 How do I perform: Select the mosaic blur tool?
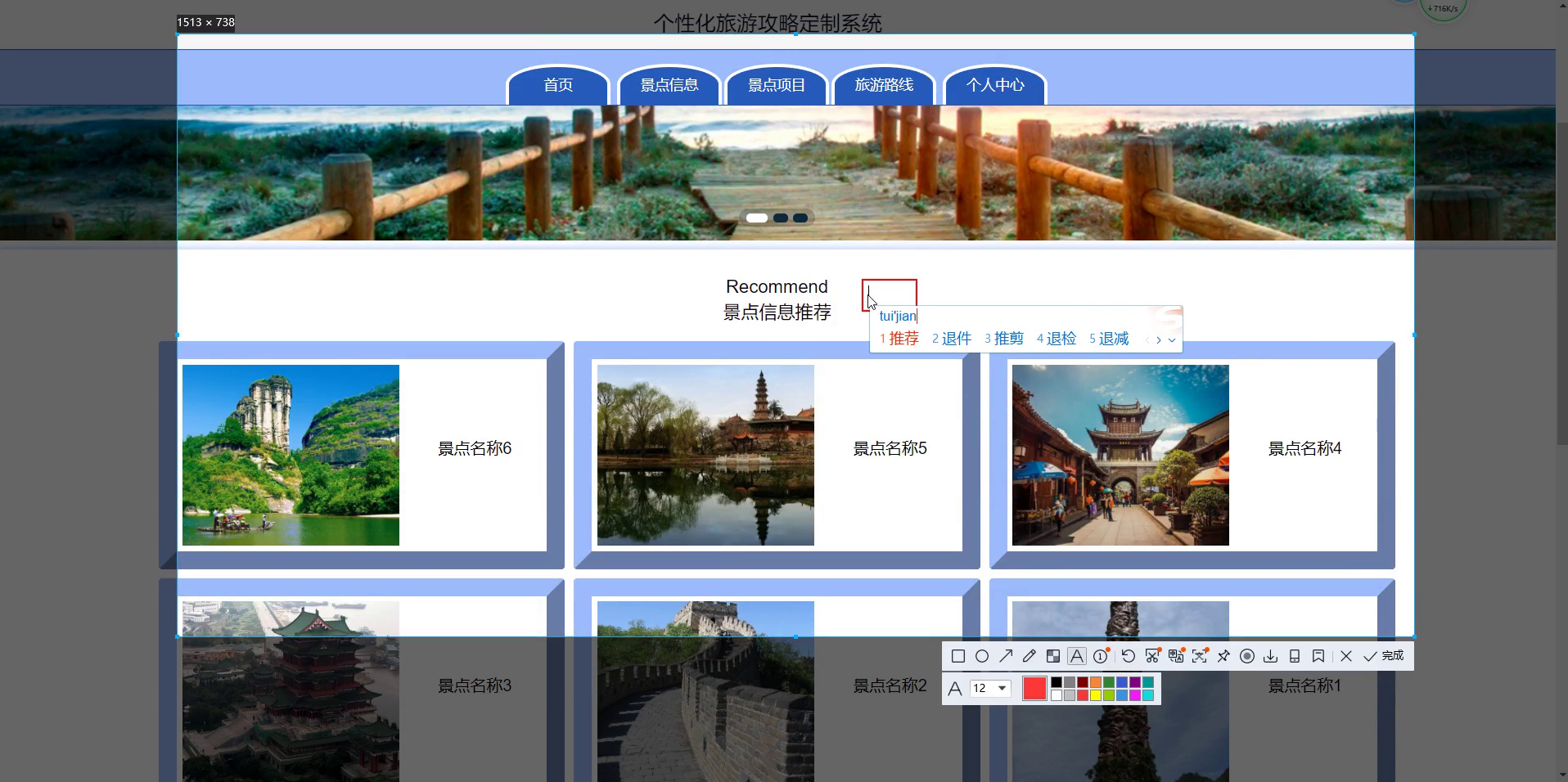click(1053, 656)
